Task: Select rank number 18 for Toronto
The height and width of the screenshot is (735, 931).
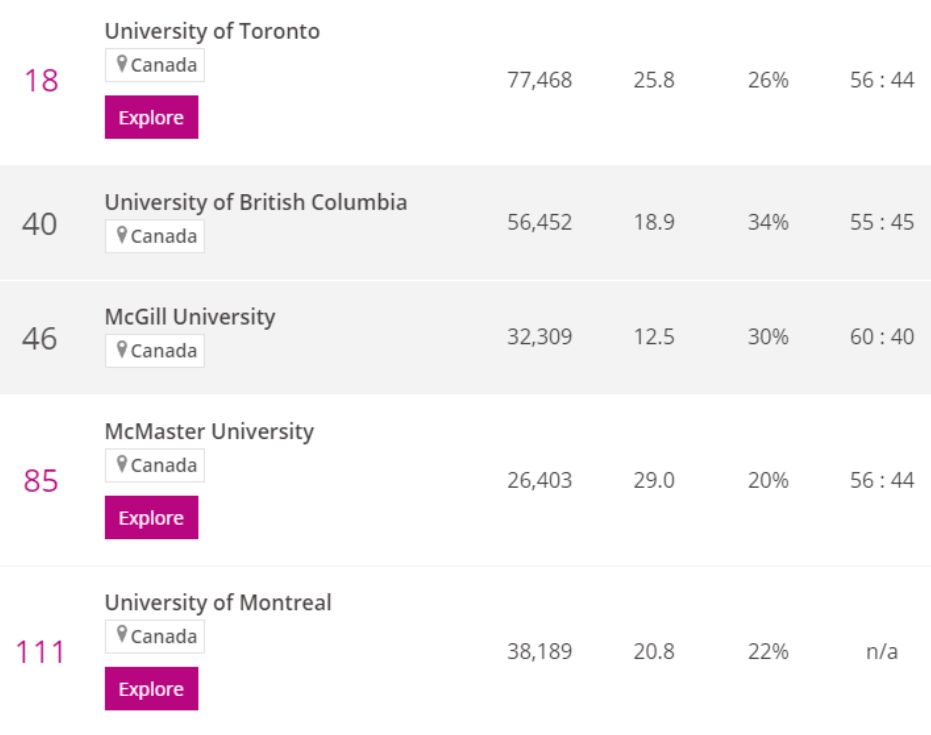Action: (41, 80)
